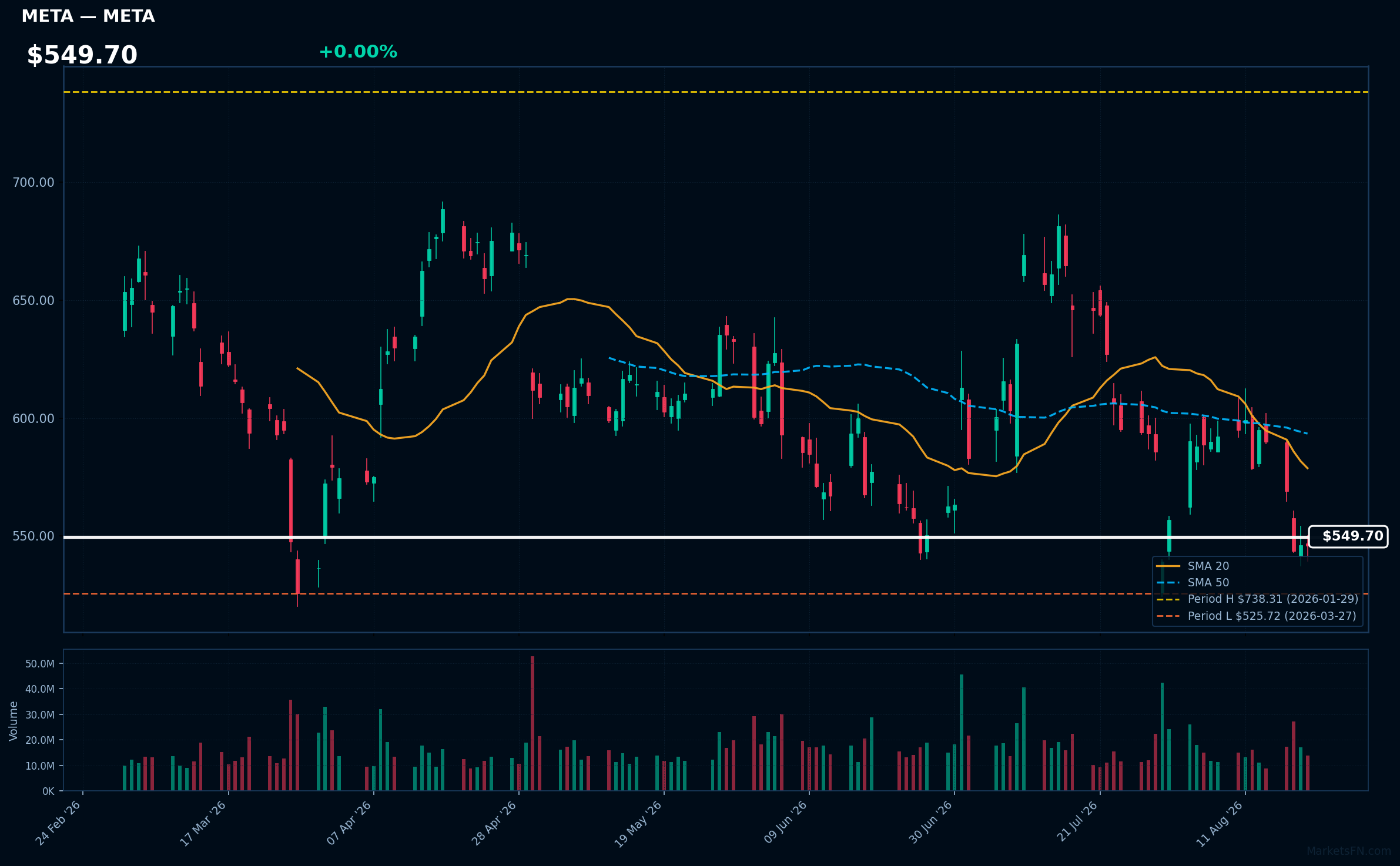1400x866 pixels.
Task: Click the blue dashed SMA 50 legend sample
Action: [x=1168, y=582]
